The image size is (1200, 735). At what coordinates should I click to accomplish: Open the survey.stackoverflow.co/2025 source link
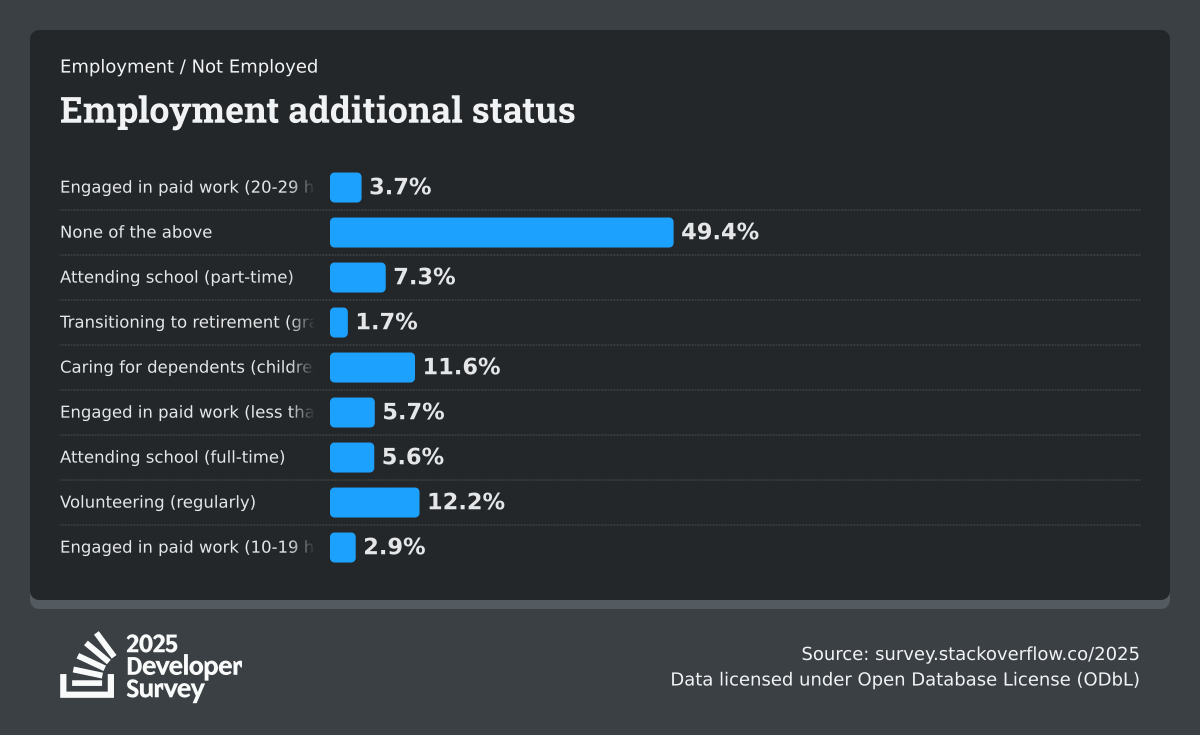(1007, 654)
